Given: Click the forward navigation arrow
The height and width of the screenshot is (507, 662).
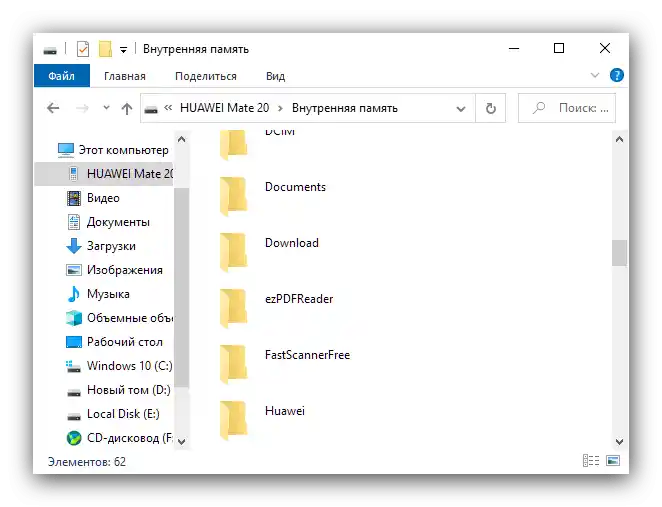Looking at the screenshot, I should pos(82,109).
